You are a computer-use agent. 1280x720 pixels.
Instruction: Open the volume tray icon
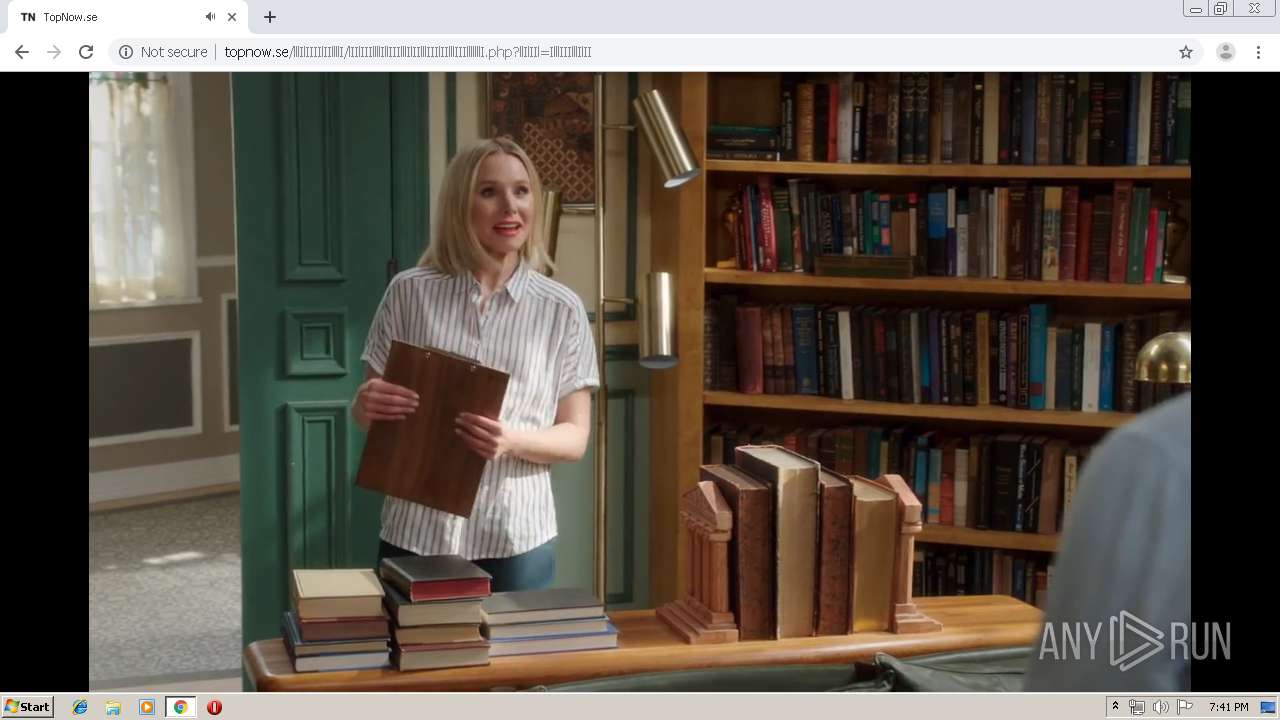(1161, 707)
